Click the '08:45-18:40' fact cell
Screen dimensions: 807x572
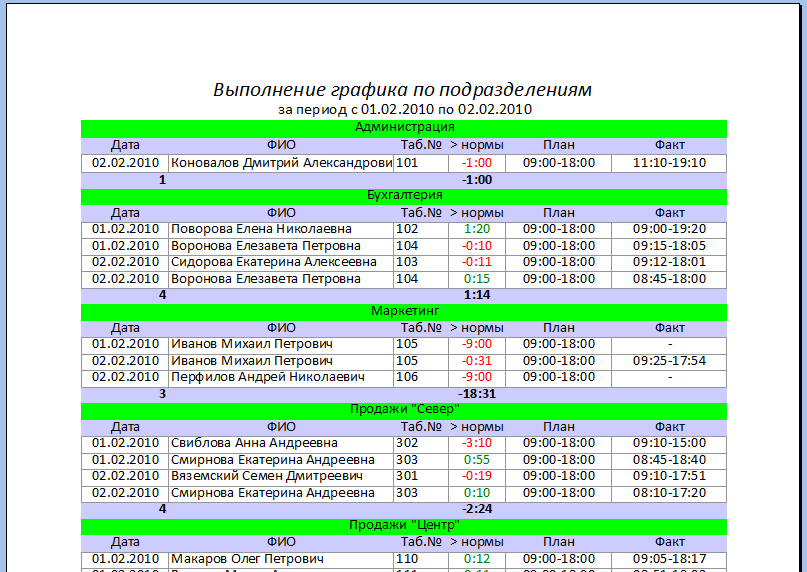click(669, 460)
